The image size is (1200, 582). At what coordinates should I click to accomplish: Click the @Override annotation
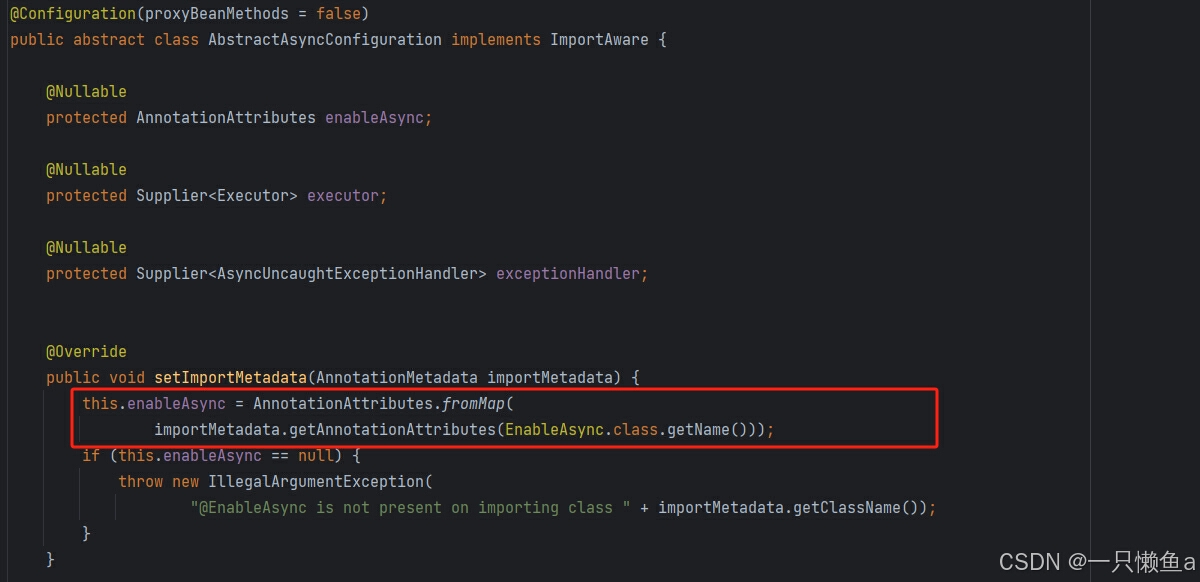(x=87, y=352)
